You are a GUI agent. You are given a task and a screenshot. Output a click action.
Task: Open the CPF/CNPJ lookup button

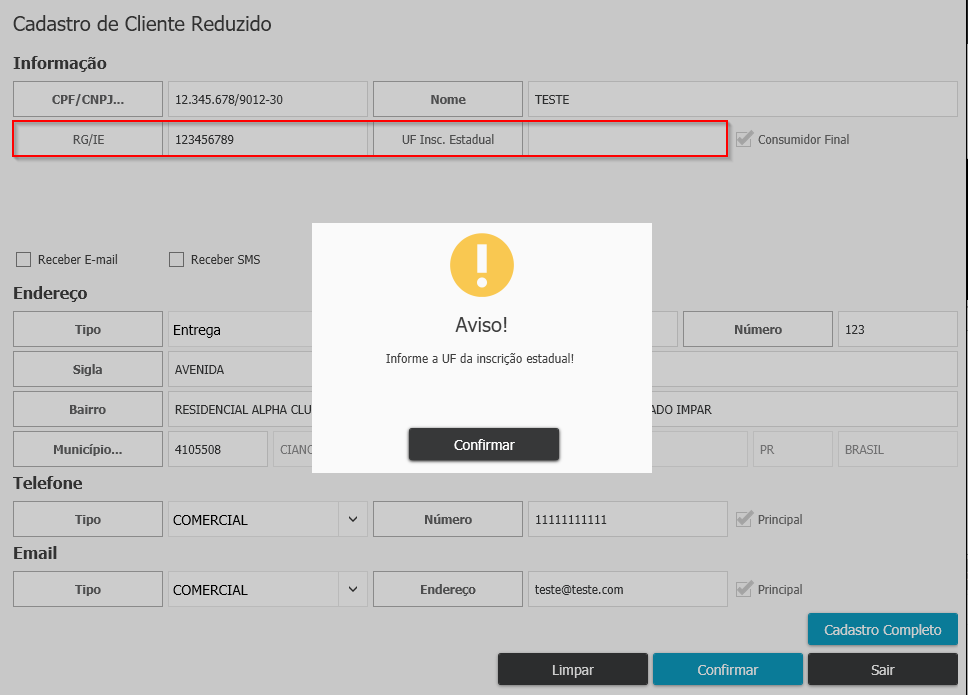(88, 99)
